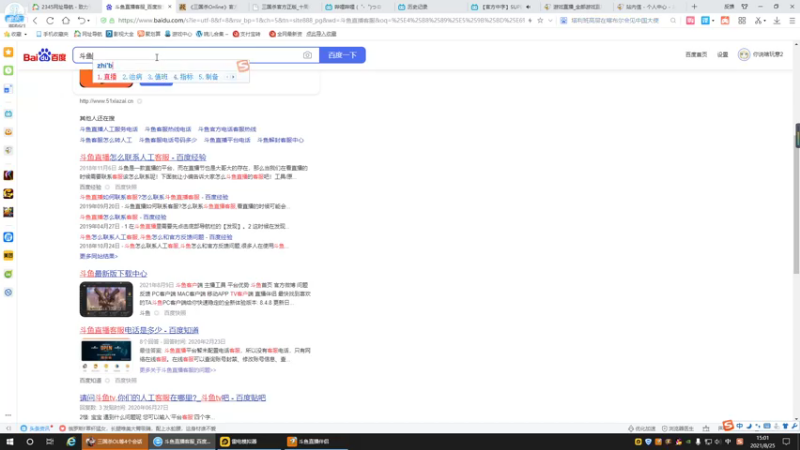Click the user avatar at top right

(744, 55)
